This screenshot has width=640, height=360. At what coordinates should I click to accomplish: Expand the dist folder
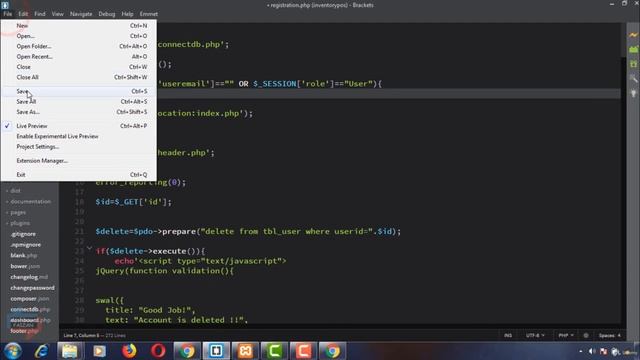pos(16,191)
